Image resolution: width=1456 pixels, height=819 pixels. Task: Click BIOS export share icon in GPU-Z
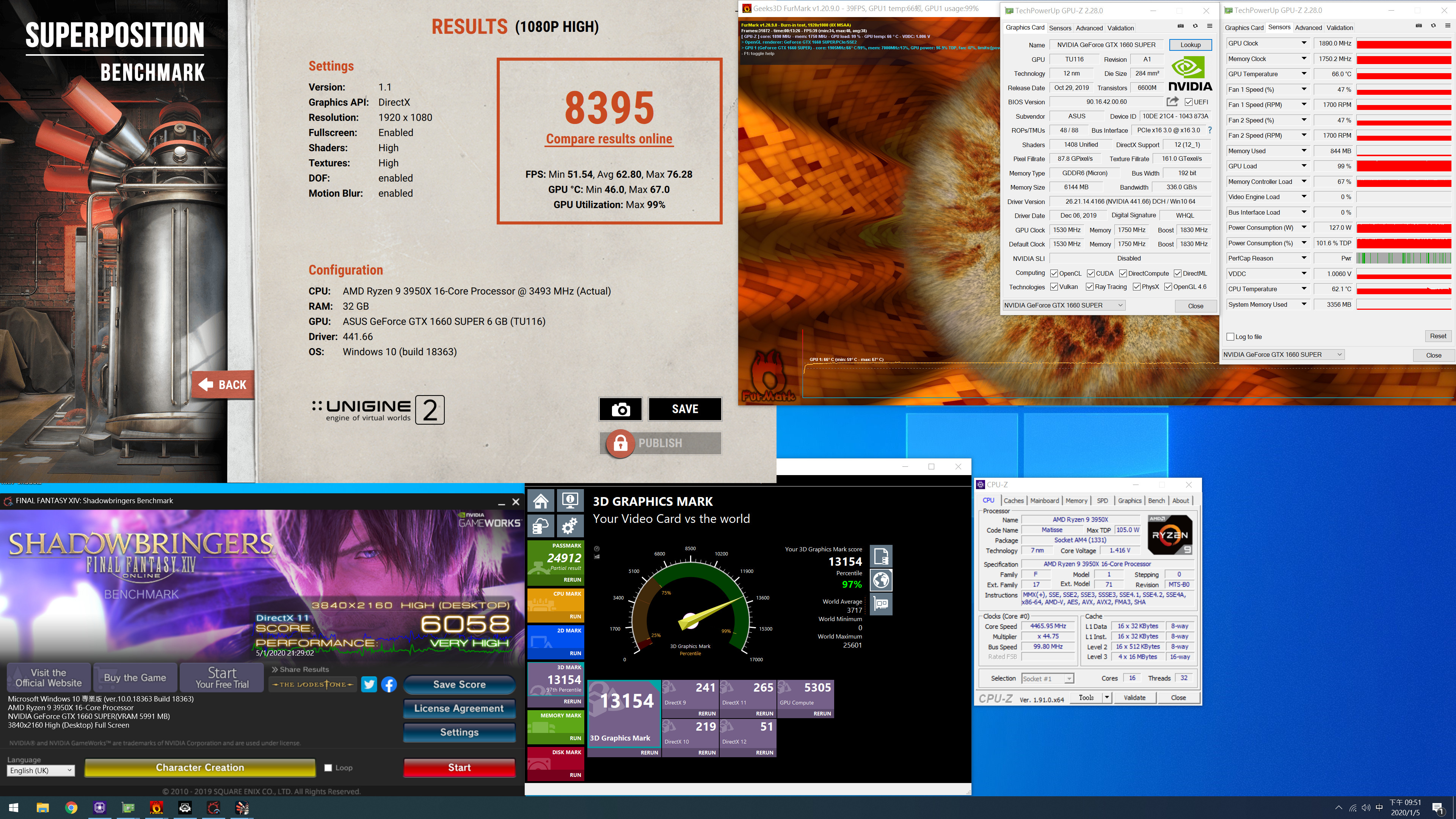tap(1173, 102)
